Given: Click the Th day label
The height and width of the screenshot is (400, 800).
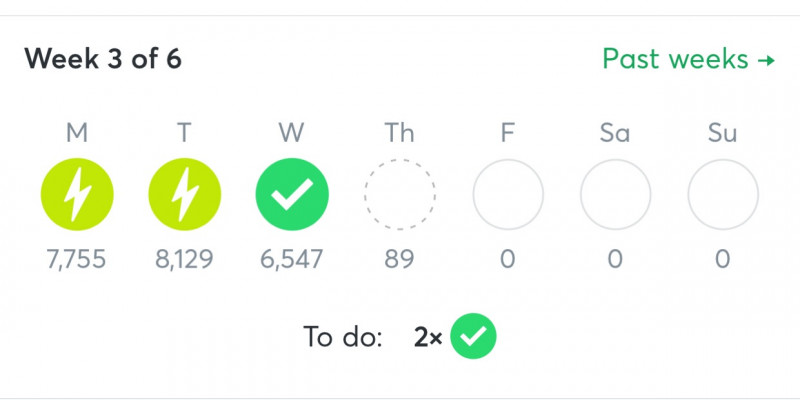Looking at the screenshot, I should (x=400, y=133).
